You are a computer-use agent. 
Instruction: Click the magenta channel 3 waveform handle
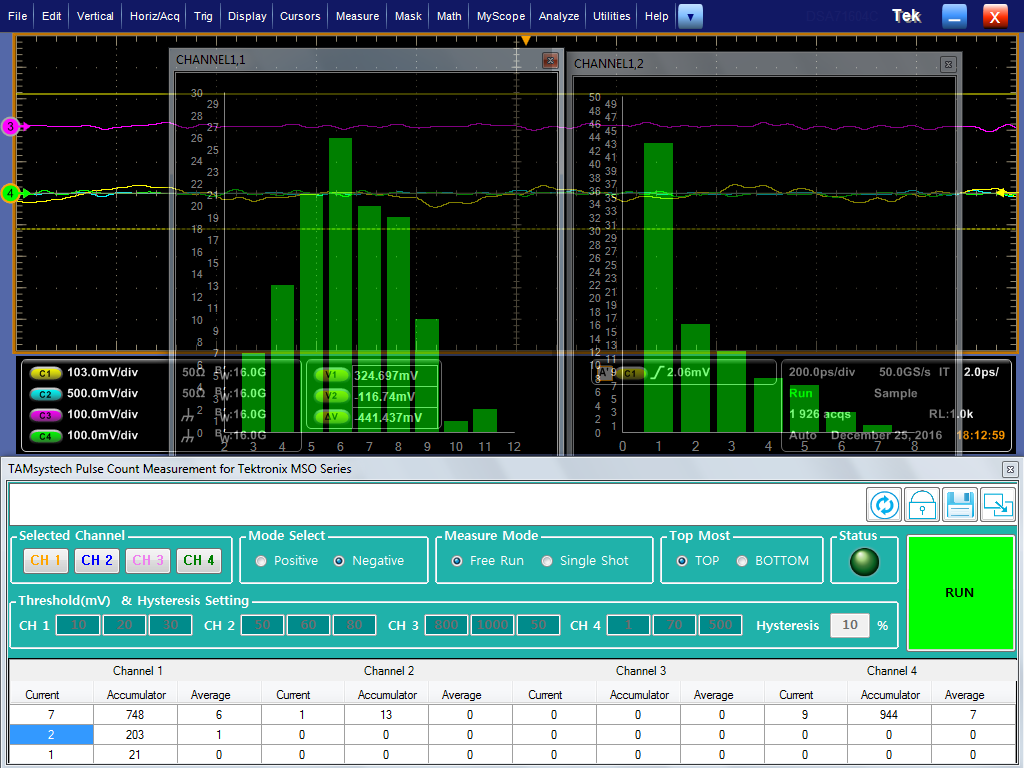click(x=11, y=127)
